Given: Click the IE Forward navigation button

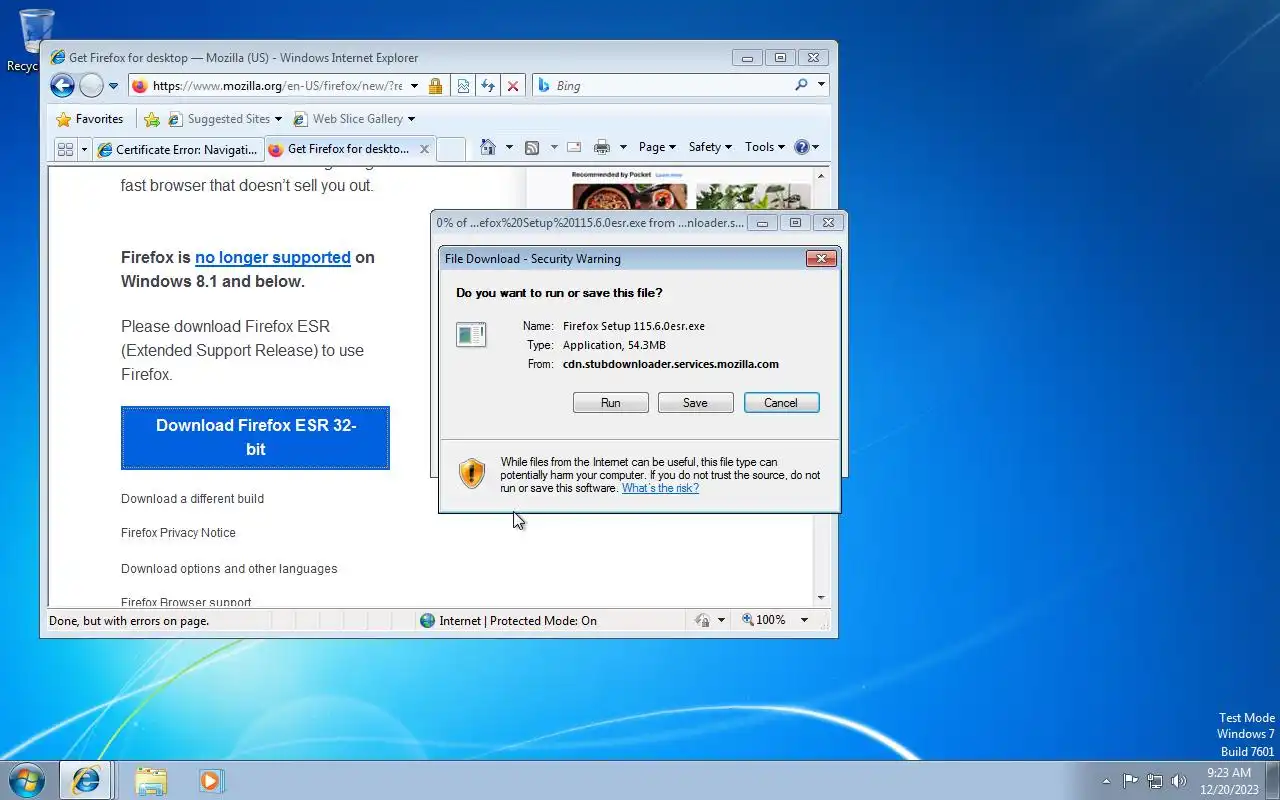Looking at the screenshot, I should coord(91,86).
